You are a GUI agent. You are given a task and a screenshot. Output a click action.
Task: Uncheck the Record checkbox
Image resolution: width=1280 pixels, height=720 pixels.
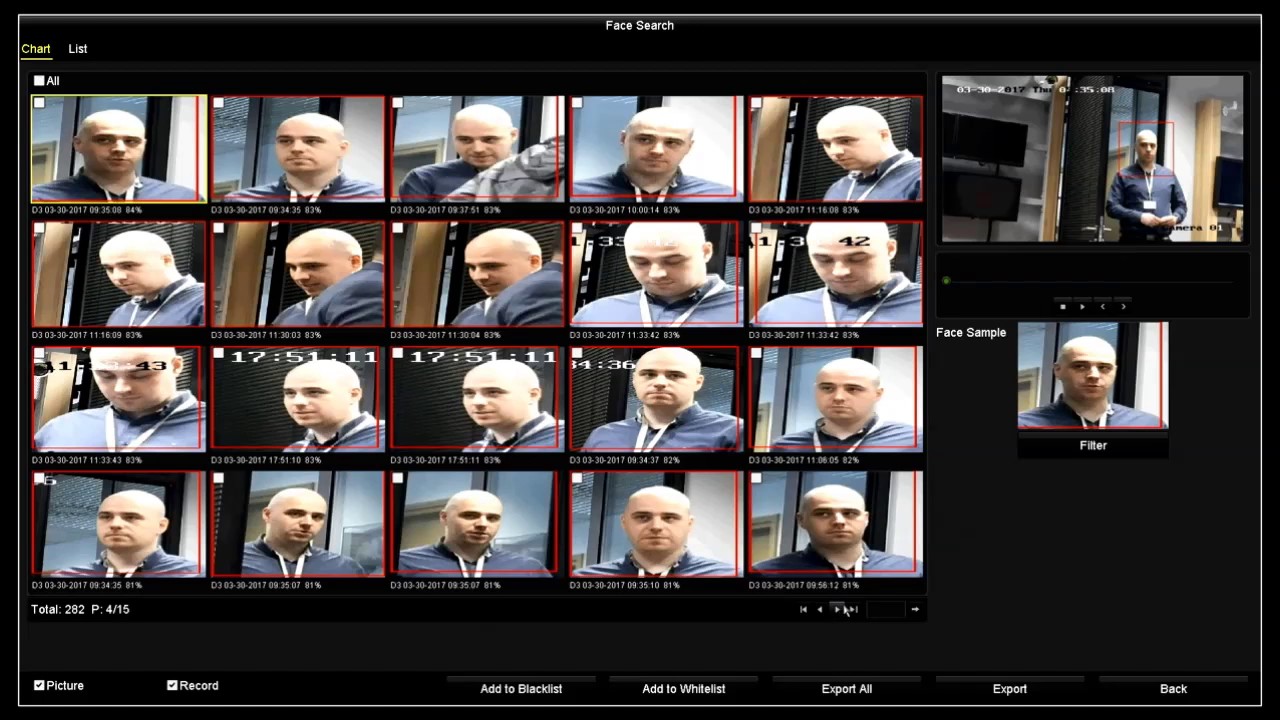click(172, 685)
